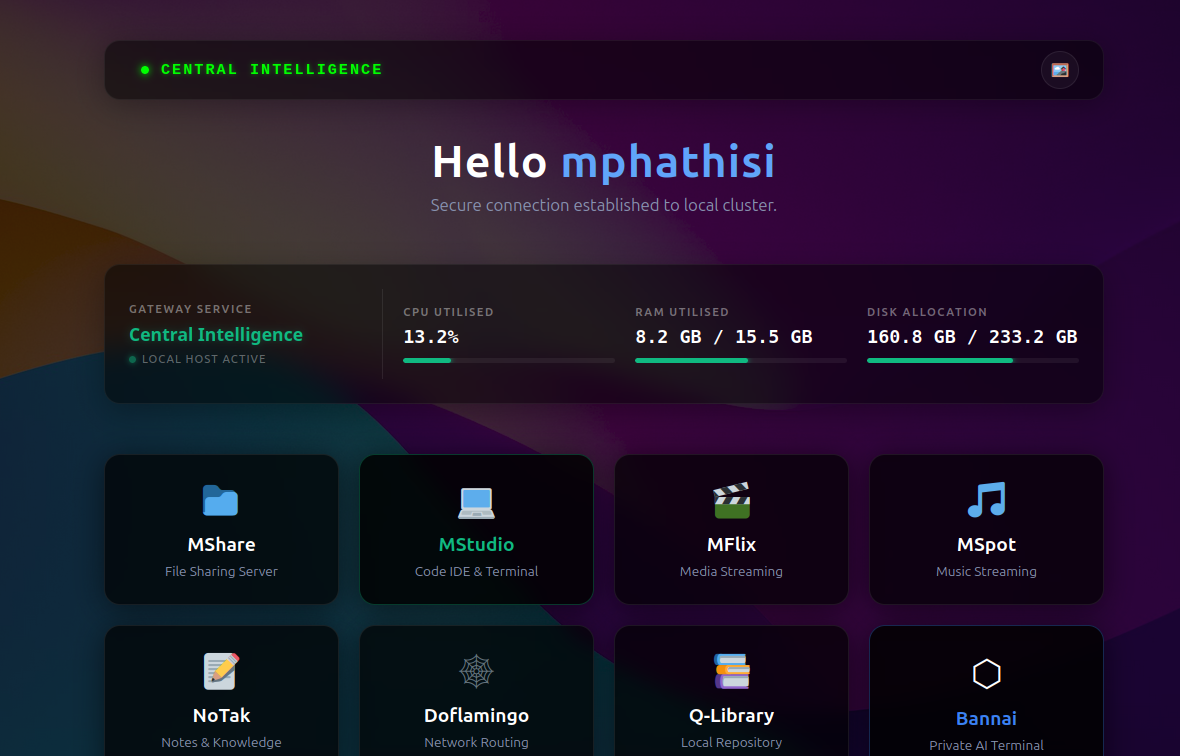
Task: Click the Local Host Active status dot
Action: 132,360
